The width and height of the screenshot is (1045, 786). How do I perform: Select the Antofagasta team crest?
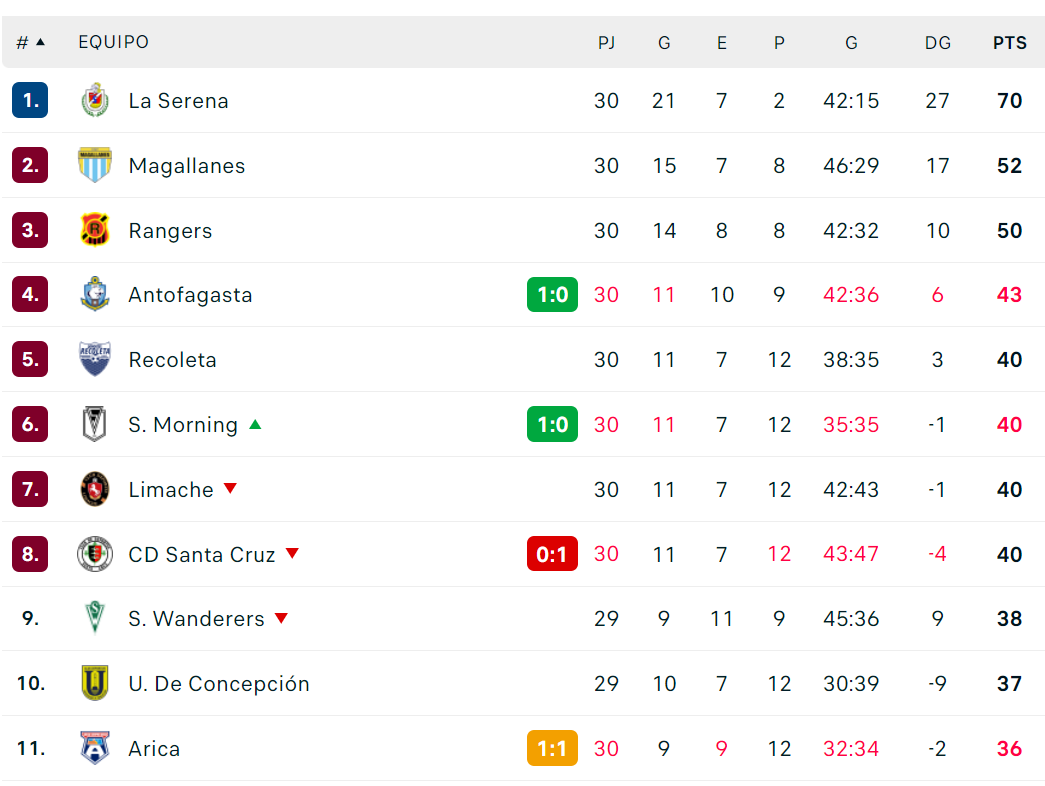point(95,295)
